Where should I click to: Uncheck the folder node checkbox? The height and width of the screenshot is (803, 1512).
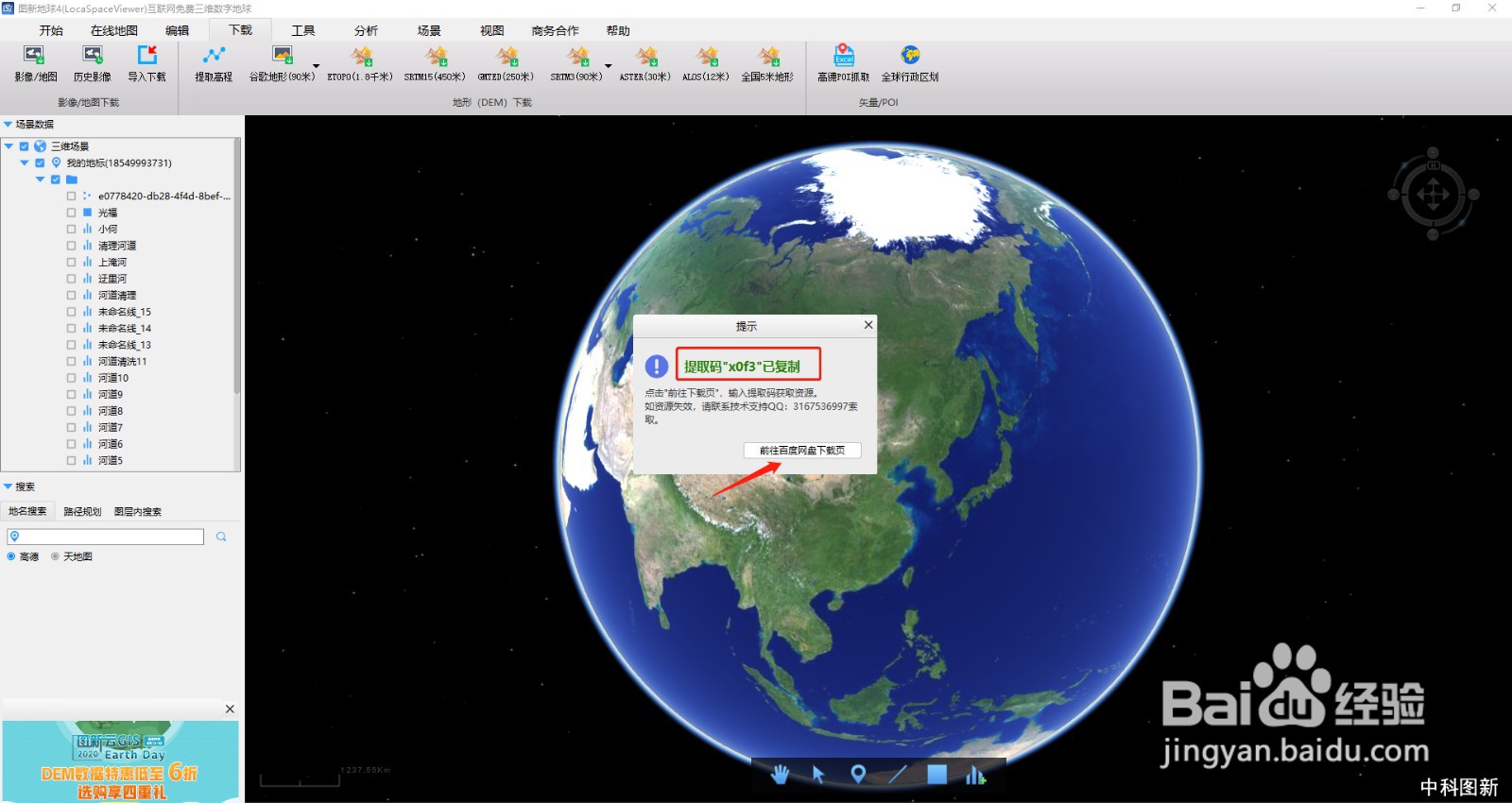click(x=56, y=179)
